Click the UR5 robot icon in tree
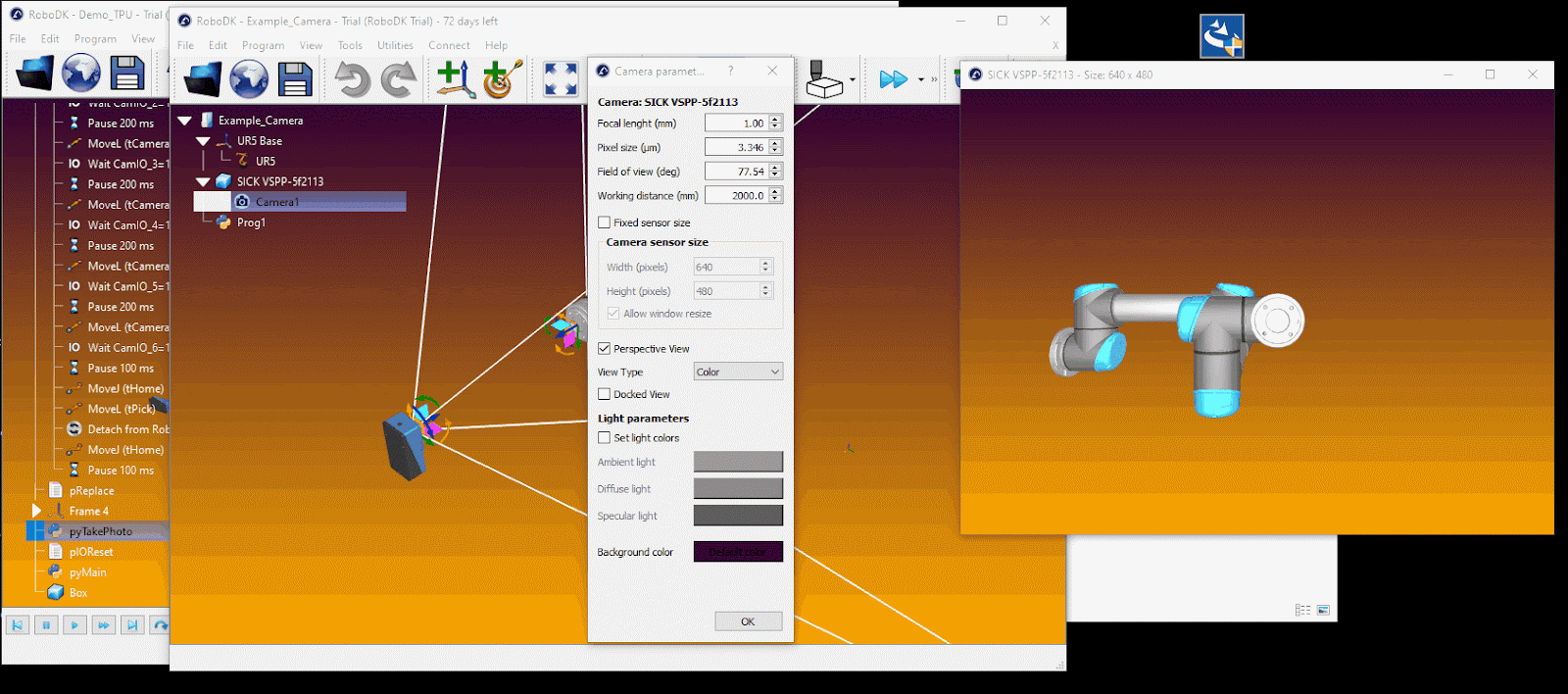The image size is (1568, 694). click(242, 161)
